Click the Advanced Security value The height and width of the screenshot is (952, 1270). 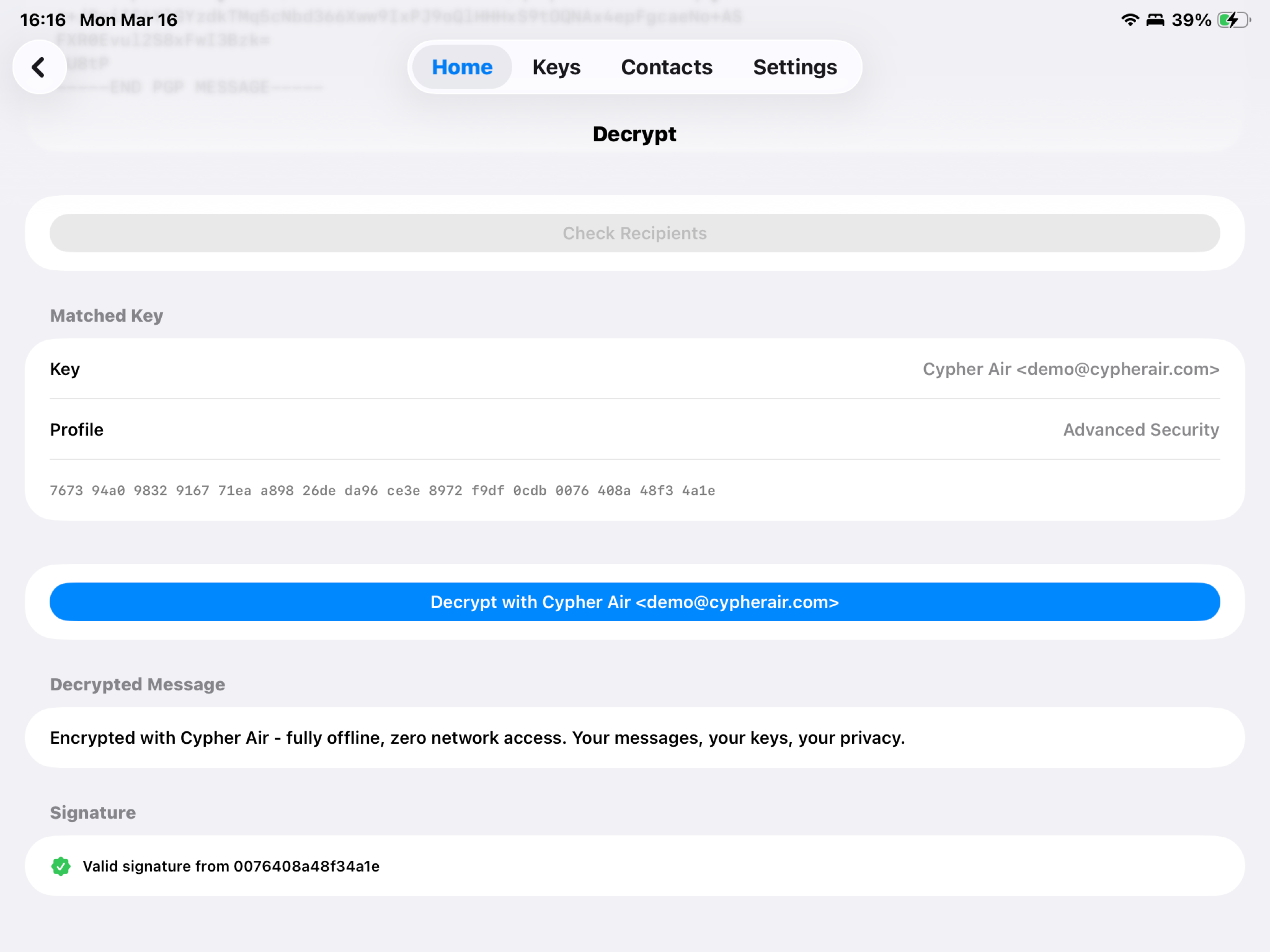point(1141,430)
